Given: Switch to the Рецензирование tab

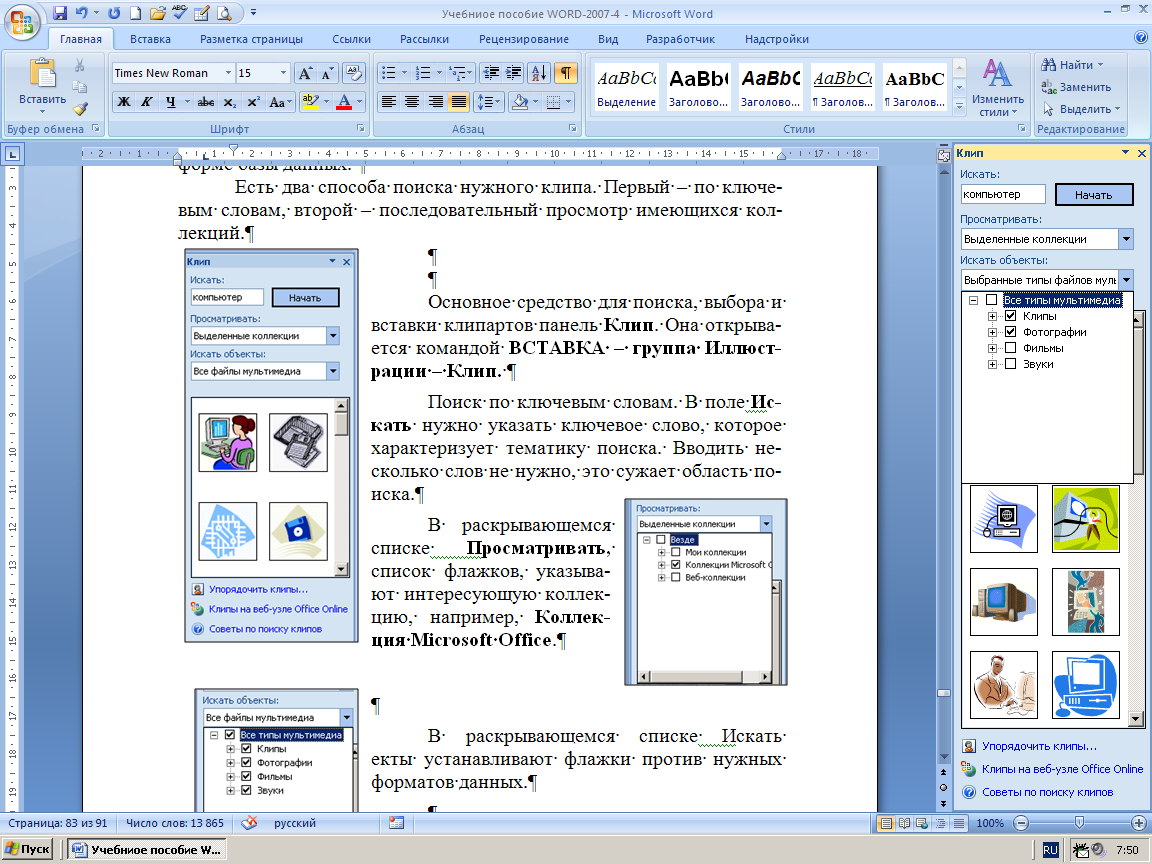Looking at the screenshot, I should click(524, 39).
